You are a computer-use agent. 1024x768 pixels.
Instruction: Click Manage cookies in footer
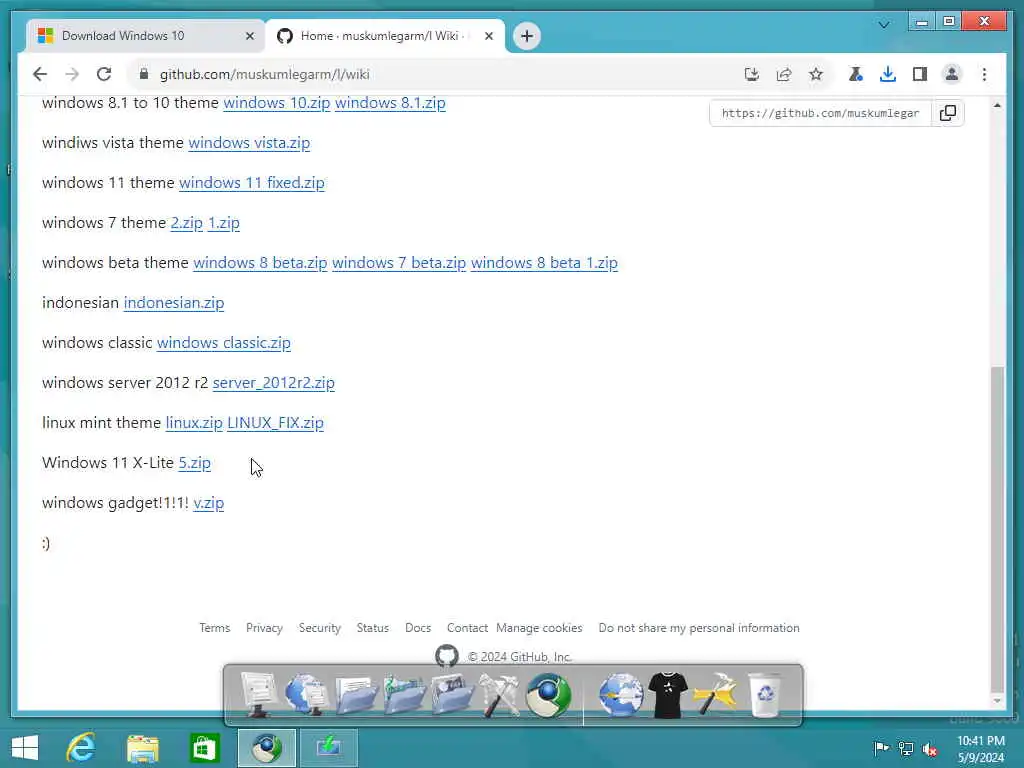[539, 628]
